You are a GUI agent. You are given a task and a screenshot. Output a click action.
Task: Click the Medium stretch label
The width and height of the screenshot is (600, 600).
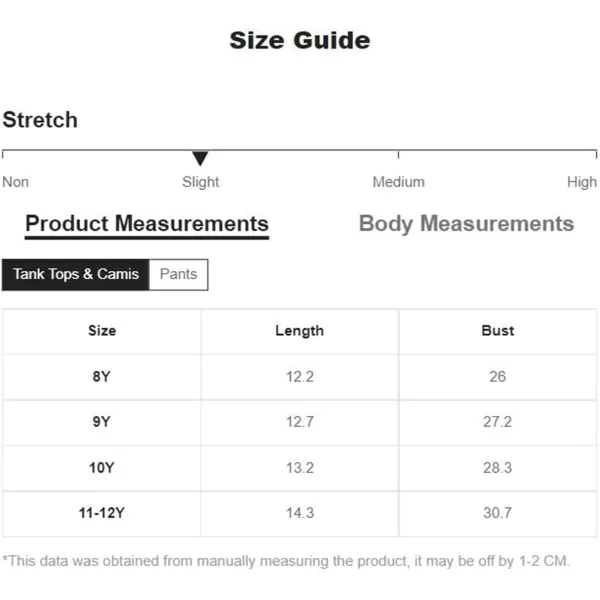coord(398,182)
